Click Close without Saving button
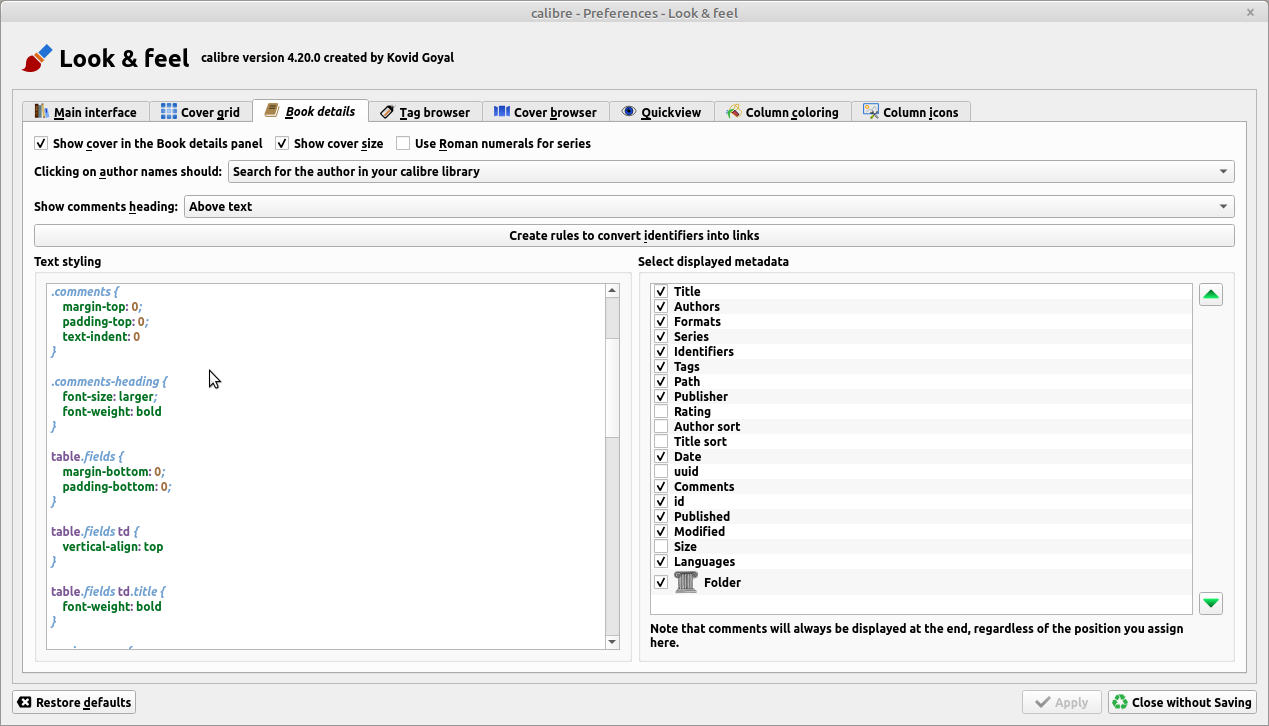Image resolution: width=1269 pixels, height=726 pixels. click(x=1181, y=702)
